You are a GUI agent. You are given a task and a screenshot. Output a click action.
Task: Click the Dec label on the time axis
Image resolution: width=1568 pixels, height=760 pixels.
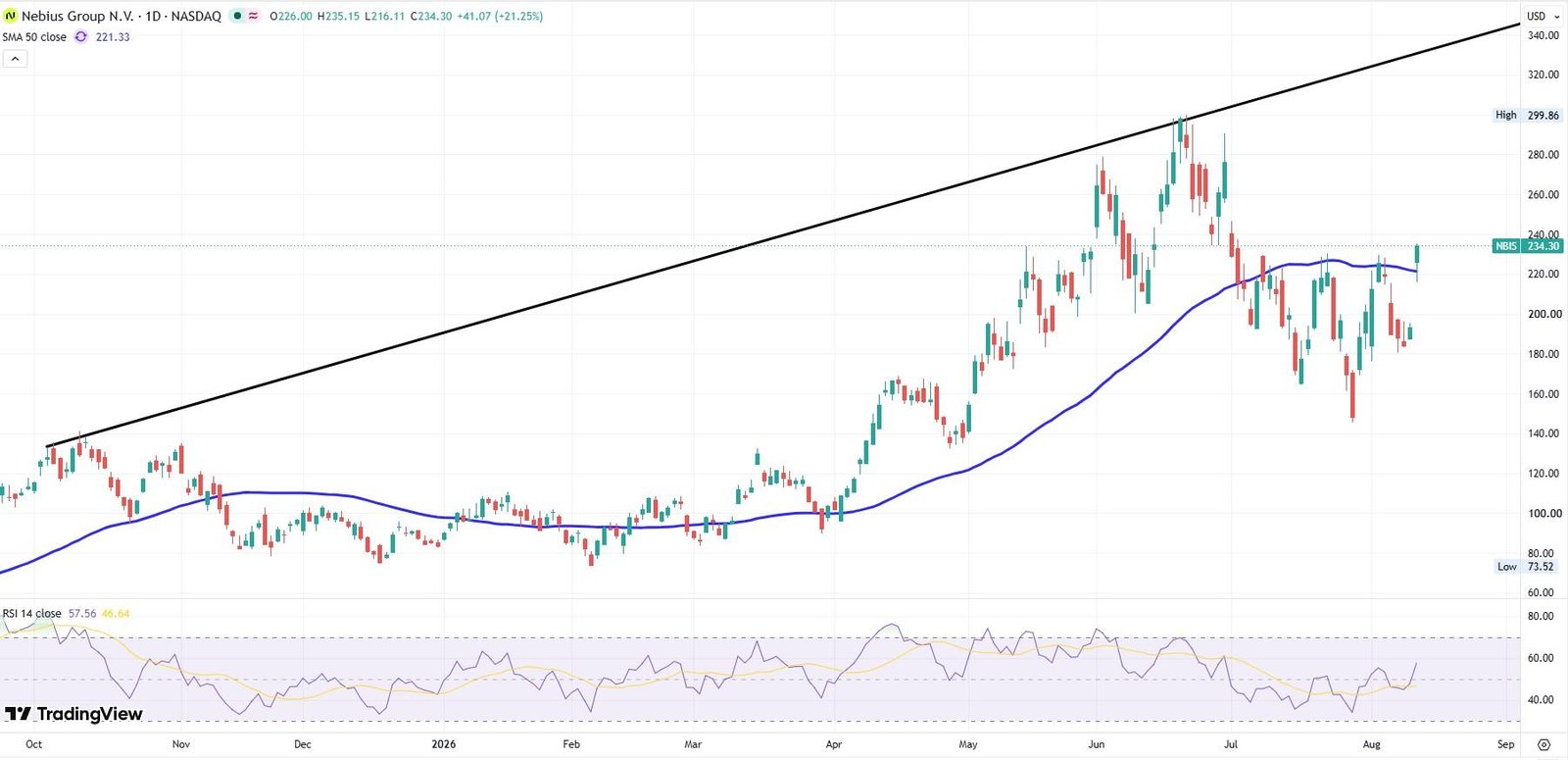303,744
